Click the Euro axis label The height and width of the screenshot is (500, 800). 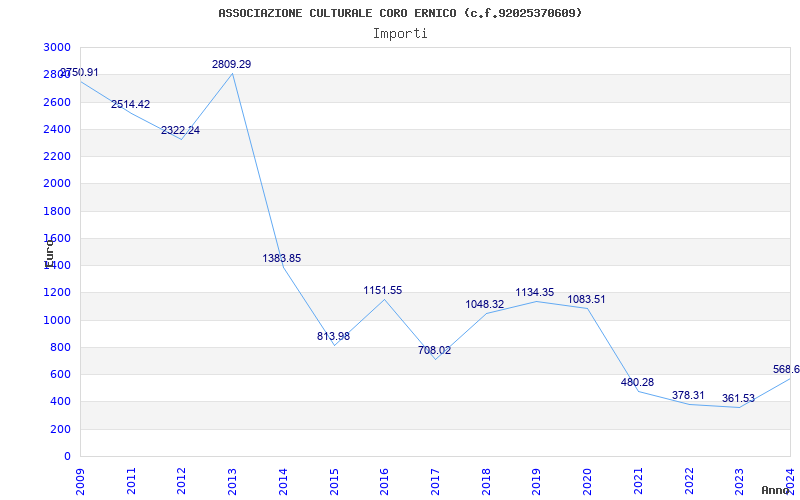[48, 253]
